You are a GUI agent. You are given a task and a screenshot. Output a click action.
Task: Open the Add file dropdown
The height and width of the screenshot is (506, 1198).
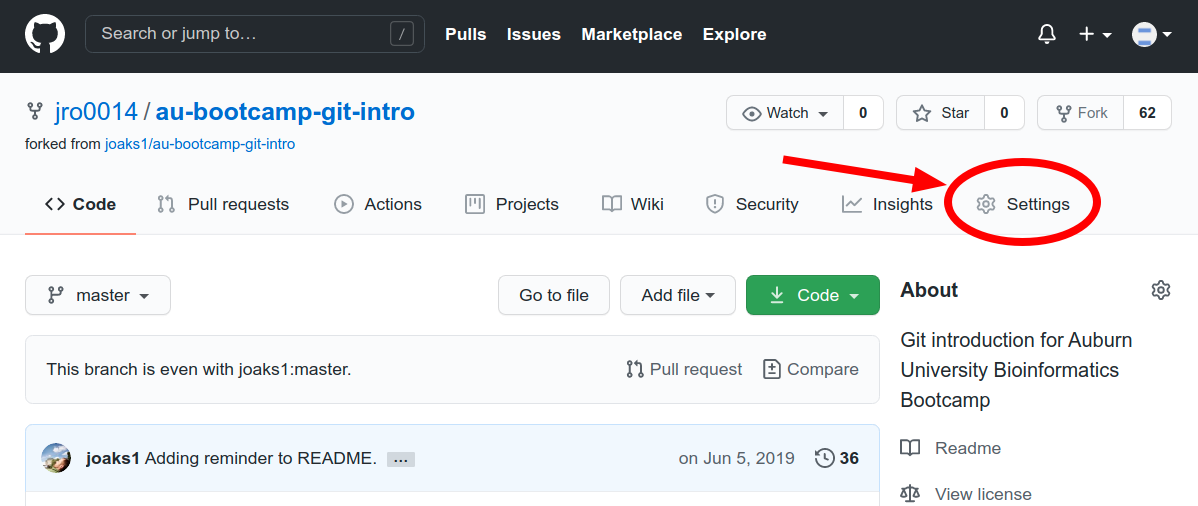click(678, 295)
